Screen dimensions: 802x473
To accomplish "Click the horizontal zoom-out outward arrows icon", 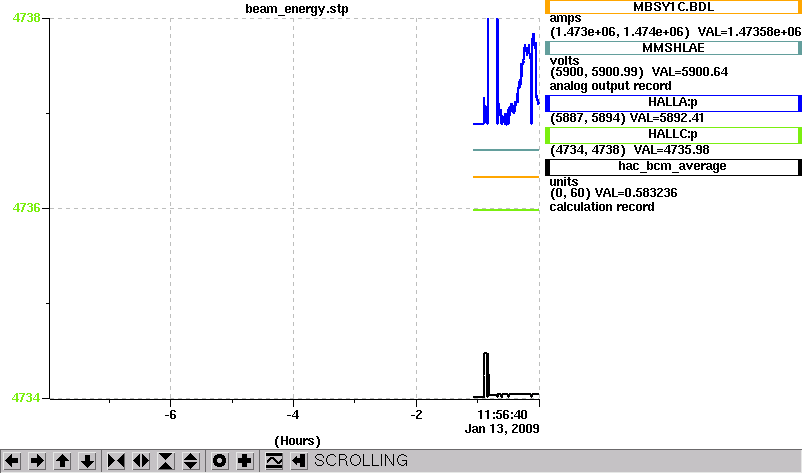I will point(141,461).
